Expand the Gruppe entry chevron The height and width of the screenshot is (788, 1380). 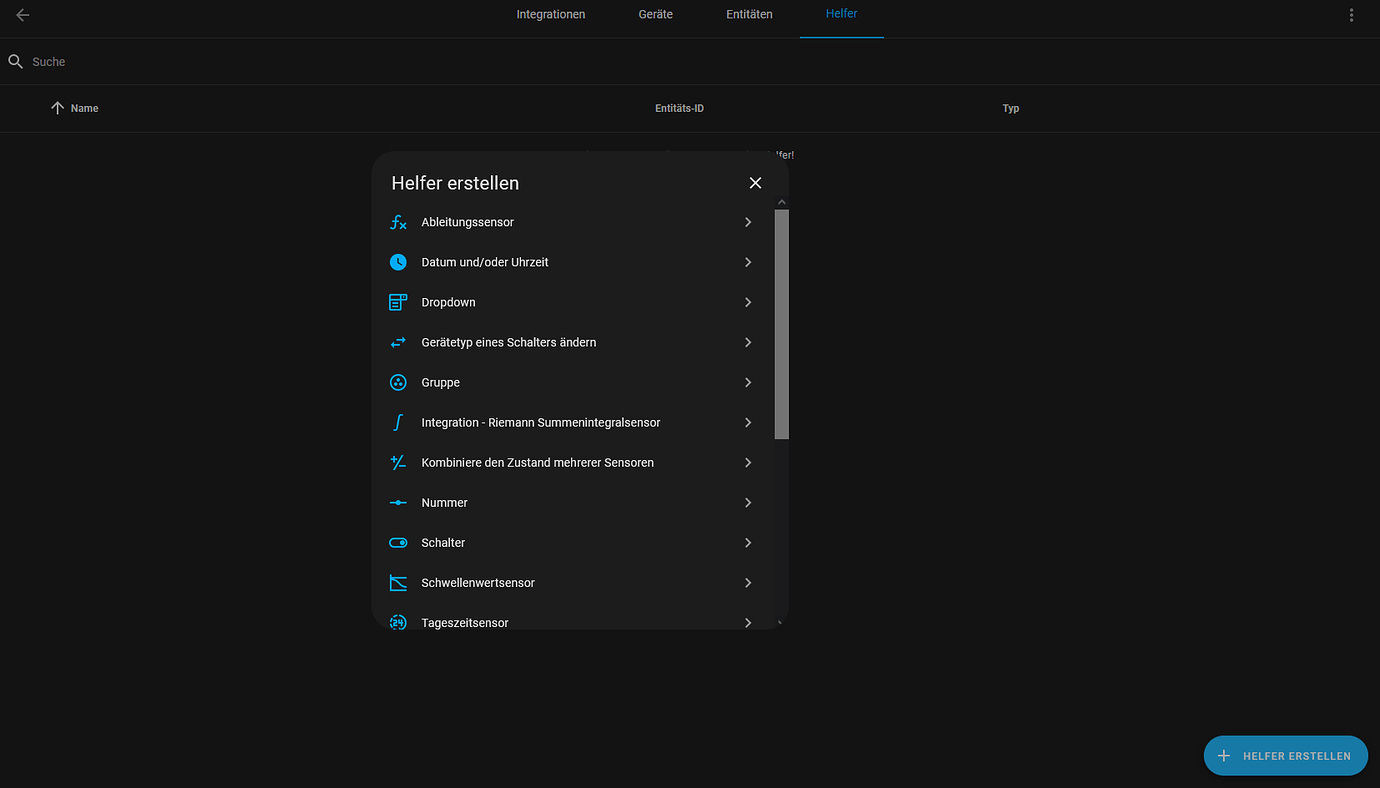[x=748, y=382]
